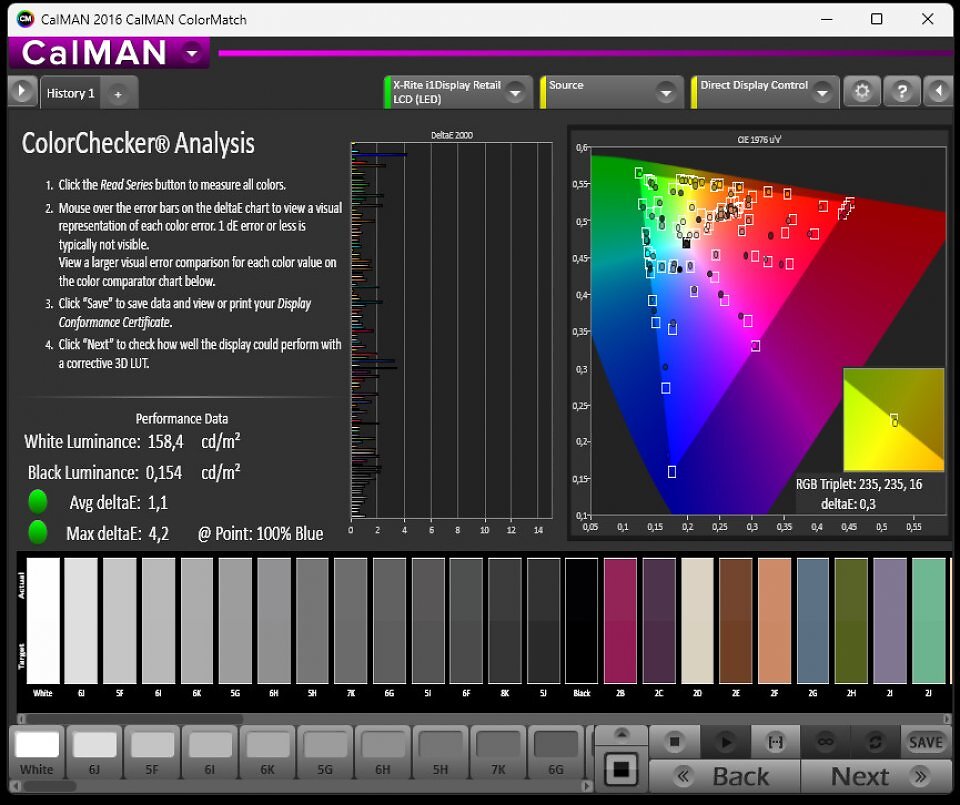Click the DeltaE 2000 bar chart

pos(451,331)
